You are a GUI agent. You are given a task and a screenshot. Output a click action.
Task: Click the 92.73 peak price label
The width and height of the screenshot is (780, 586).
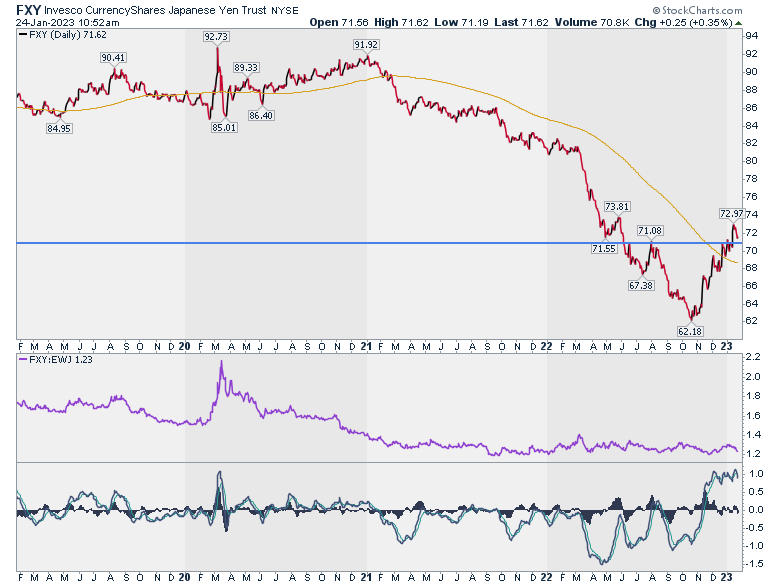(x=216, y=37)
